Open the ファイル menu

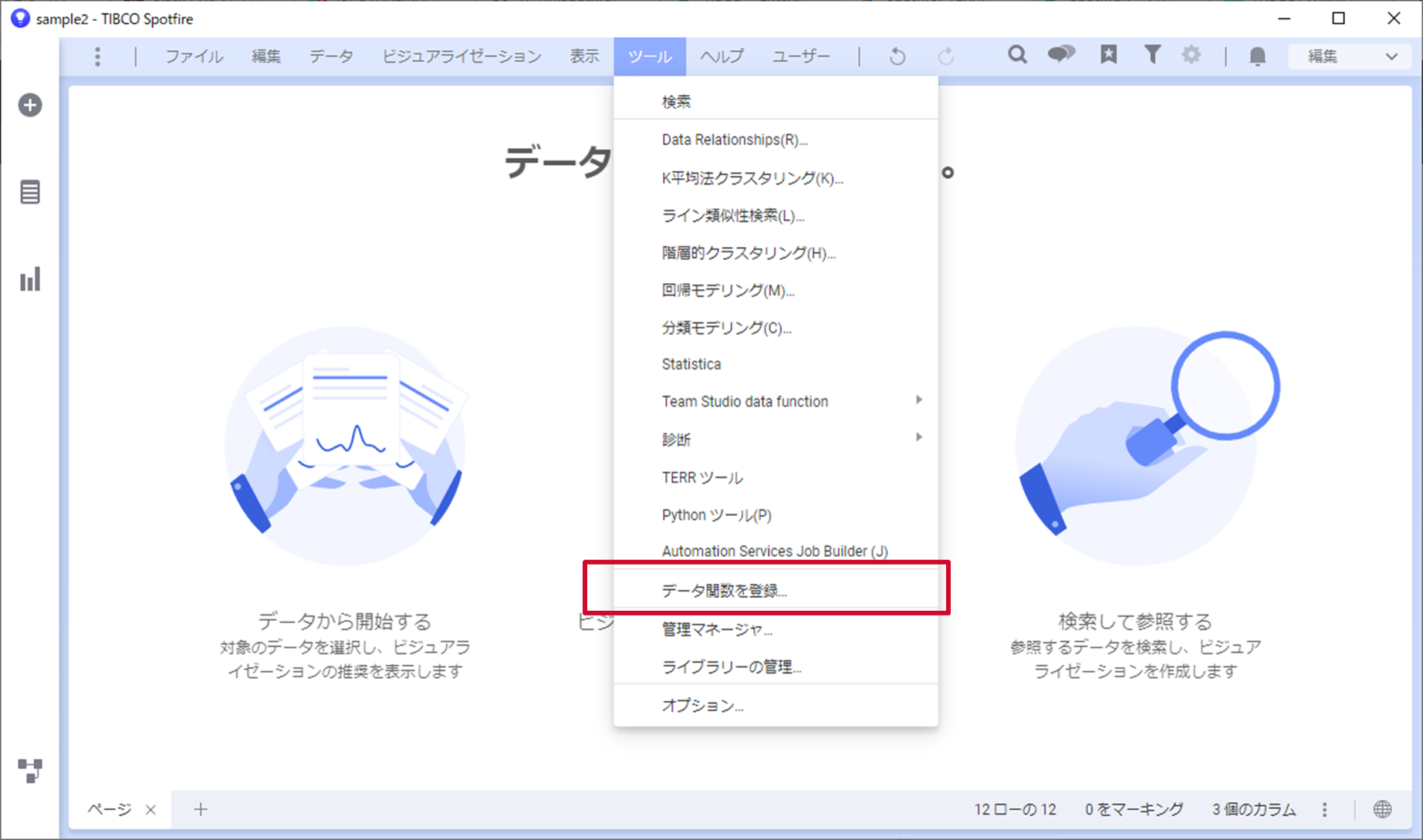point(194,56)
